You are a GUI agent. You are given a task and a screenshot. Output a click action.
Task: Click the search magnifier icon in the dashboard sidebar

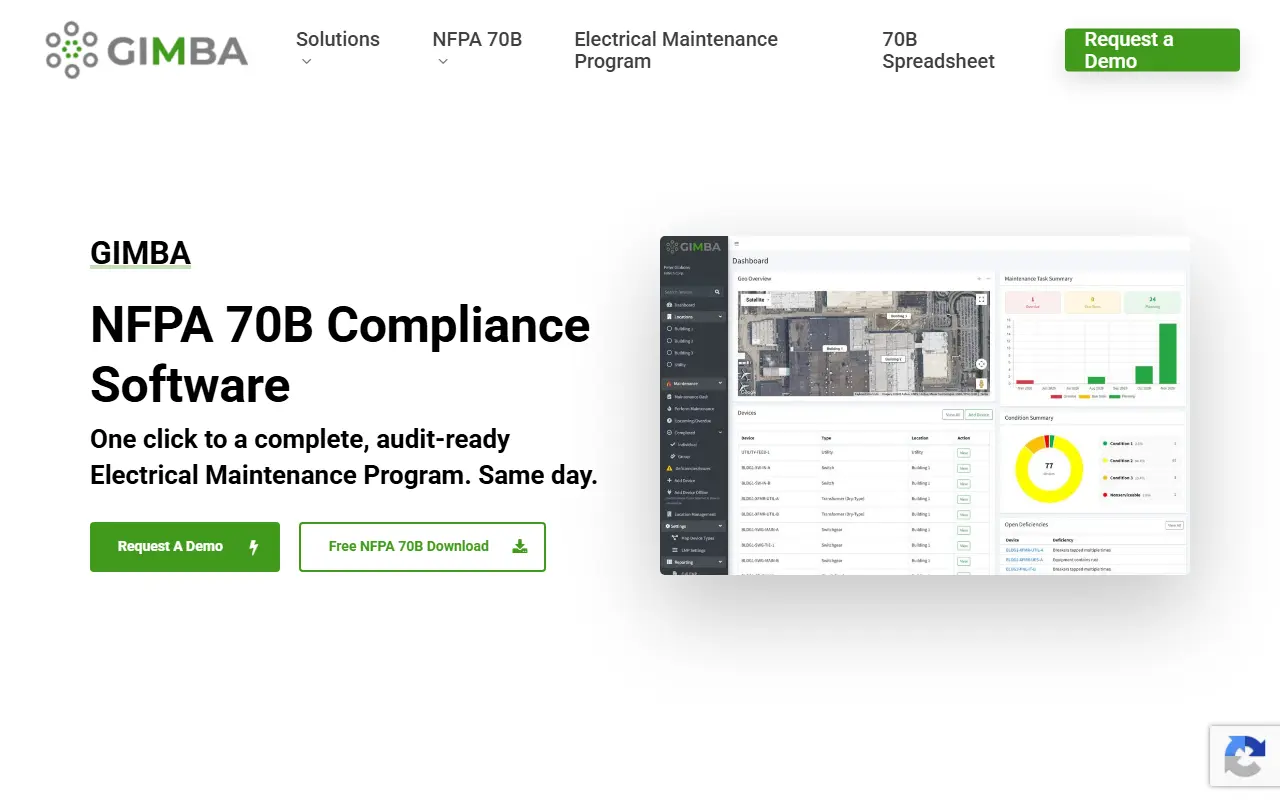[x=717, y=292]
